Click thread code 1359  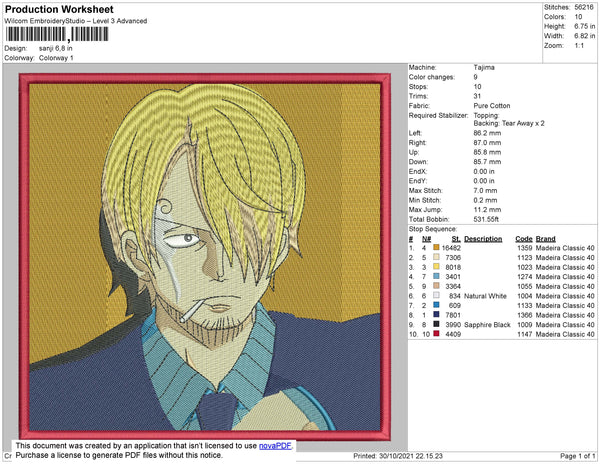click(x=525, y=248)
